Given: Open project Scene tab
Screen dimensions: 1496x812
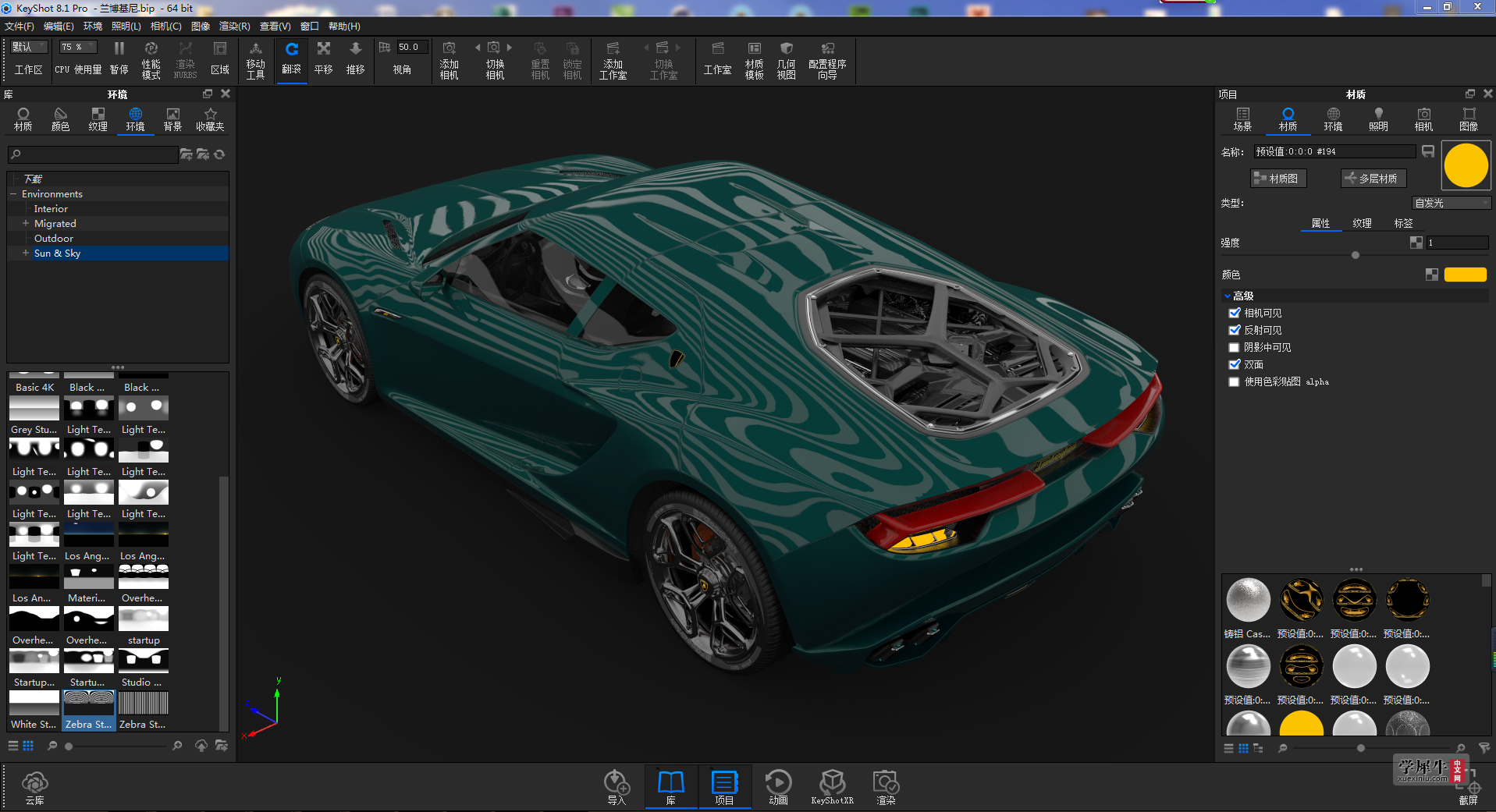Looking at the screenshot, I should point(1242,120).
